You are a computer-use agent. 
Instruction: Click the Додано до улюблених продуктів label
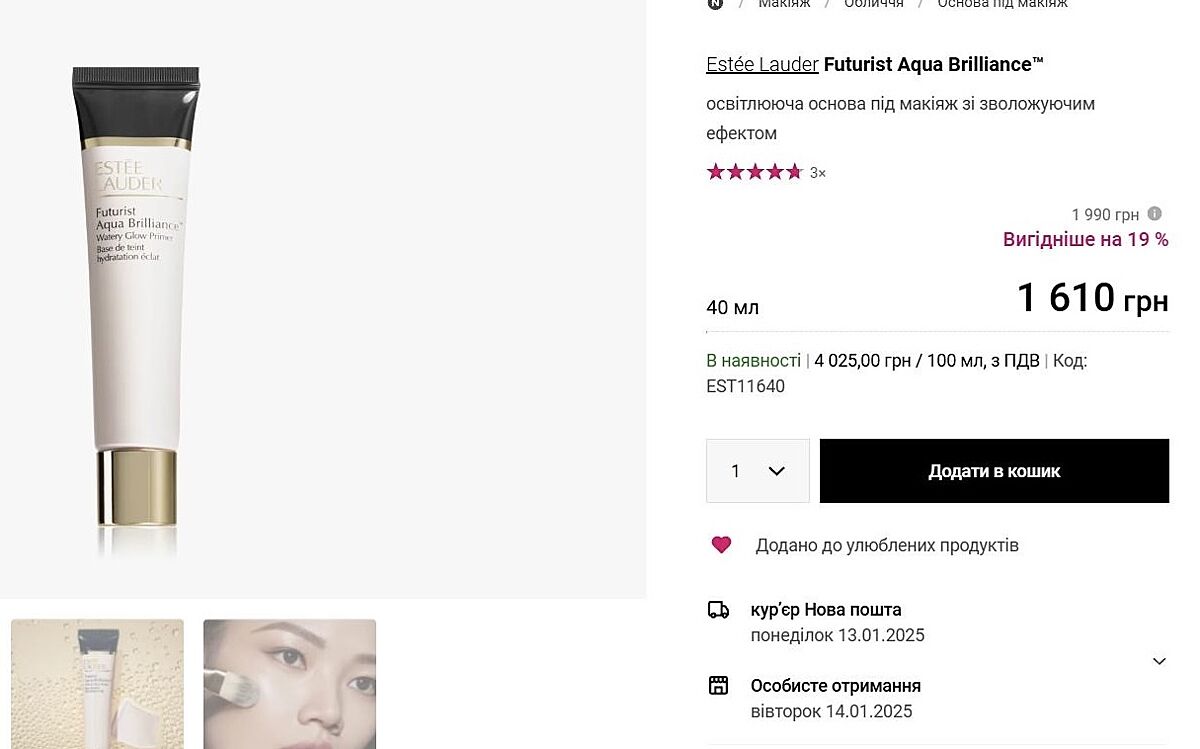887,545
